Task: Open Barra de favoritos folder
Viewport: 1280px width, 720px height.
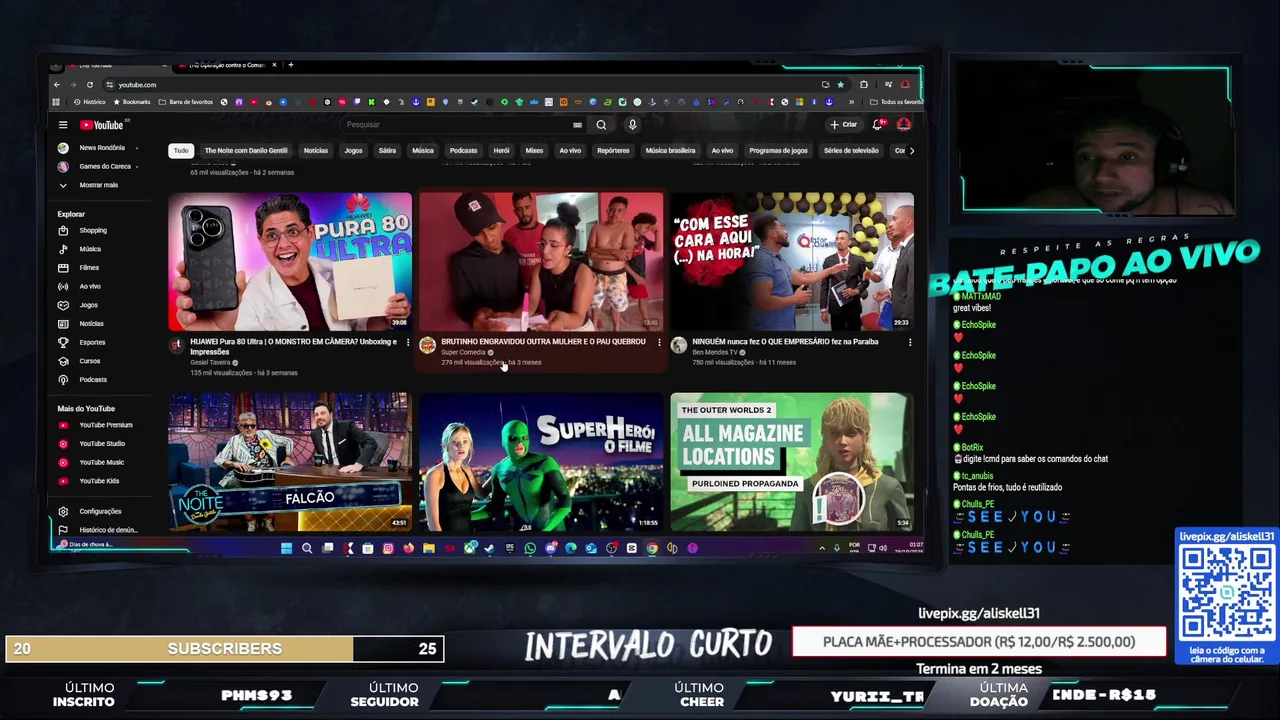Action: tap(186, 102)
